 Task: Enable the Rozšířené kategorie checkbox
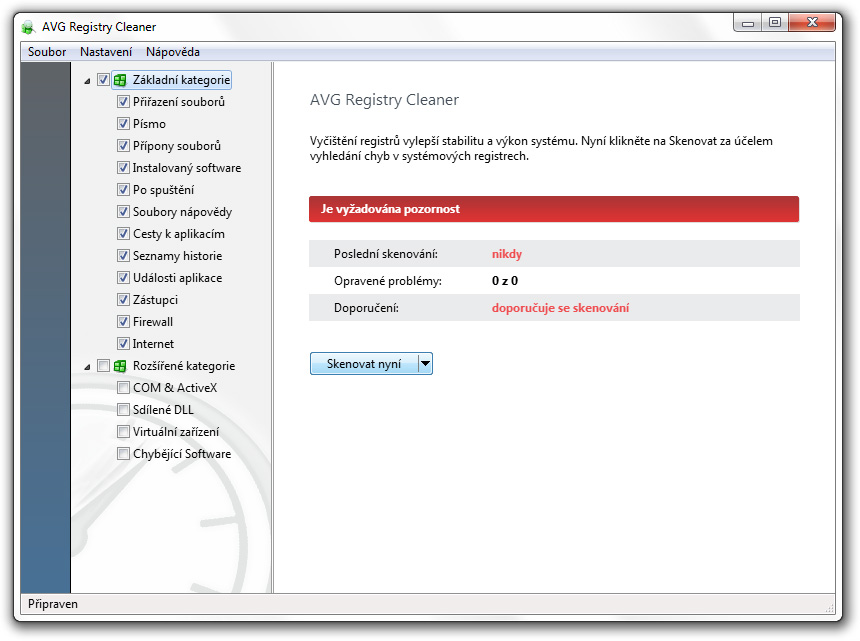[103, 366]
